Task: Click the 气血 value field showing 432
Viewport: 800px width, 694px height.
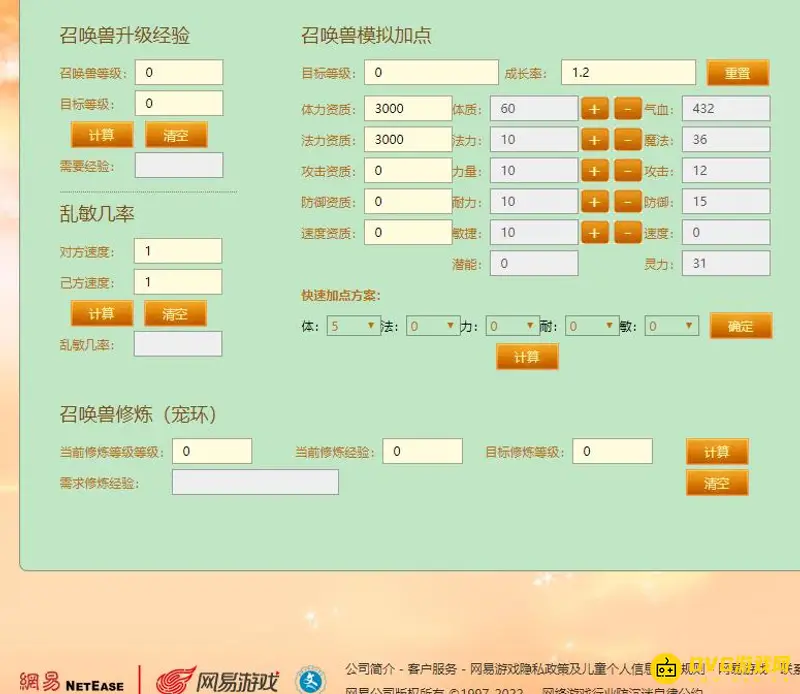Action: coord(726,109)
